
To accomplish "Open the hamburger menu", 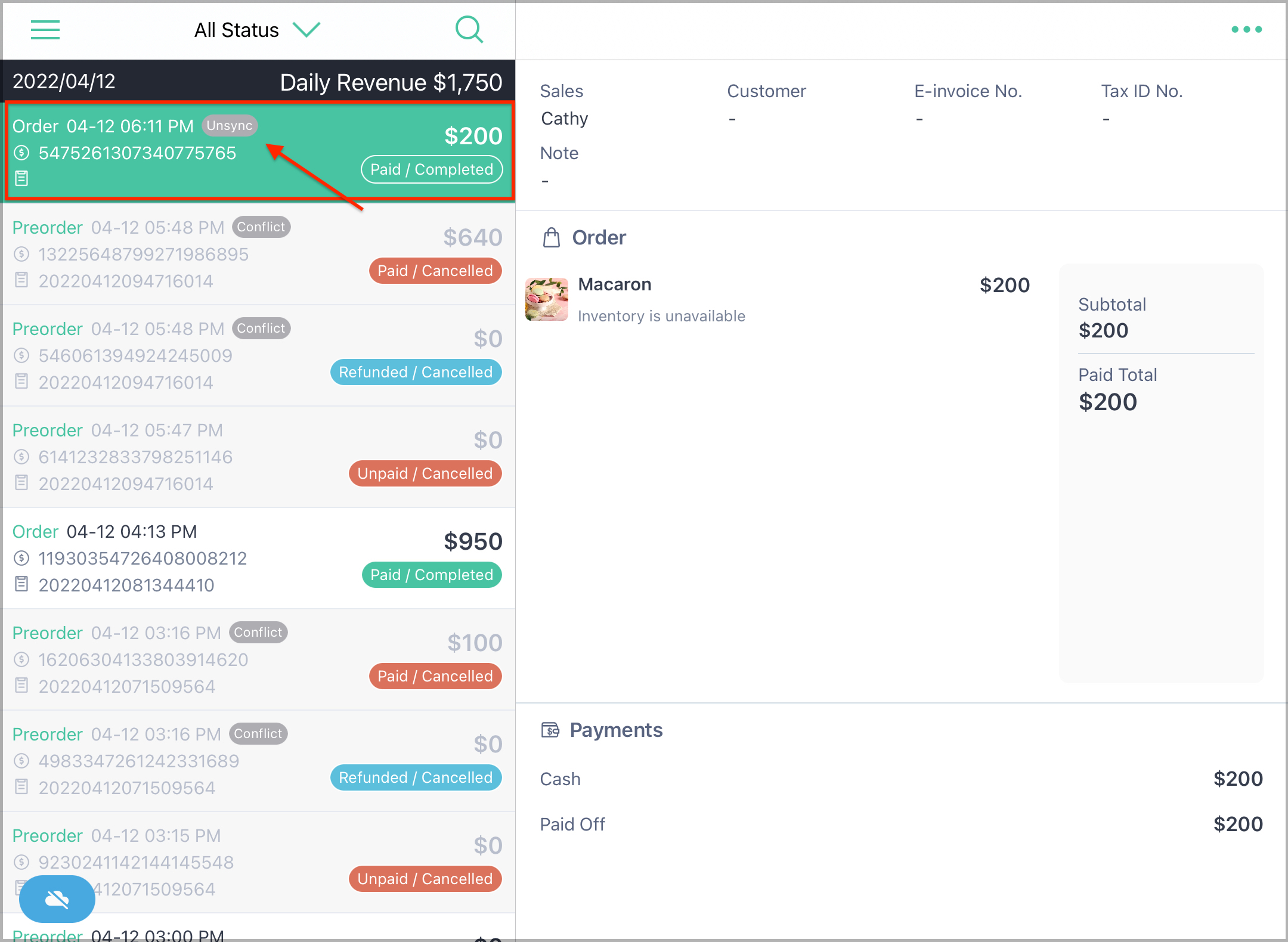I will [x=45, y=30].
